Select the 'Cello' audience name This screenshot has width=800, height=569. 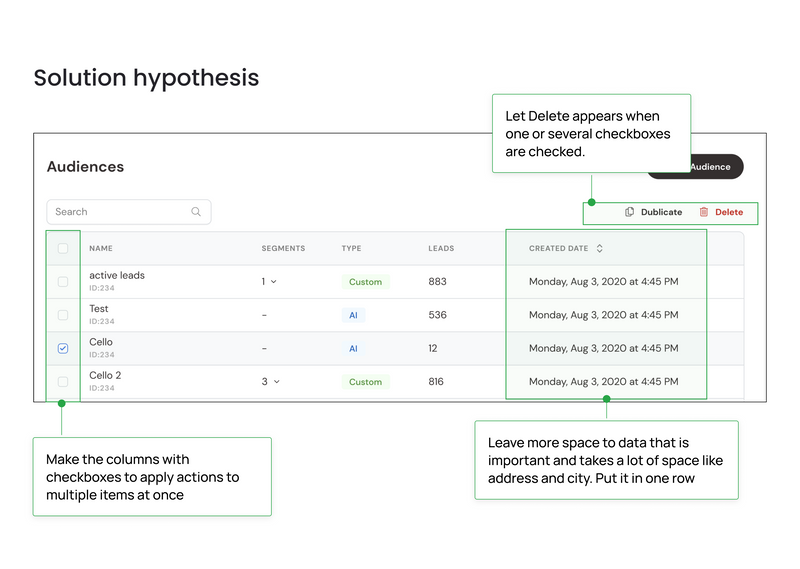click(101, 342)
